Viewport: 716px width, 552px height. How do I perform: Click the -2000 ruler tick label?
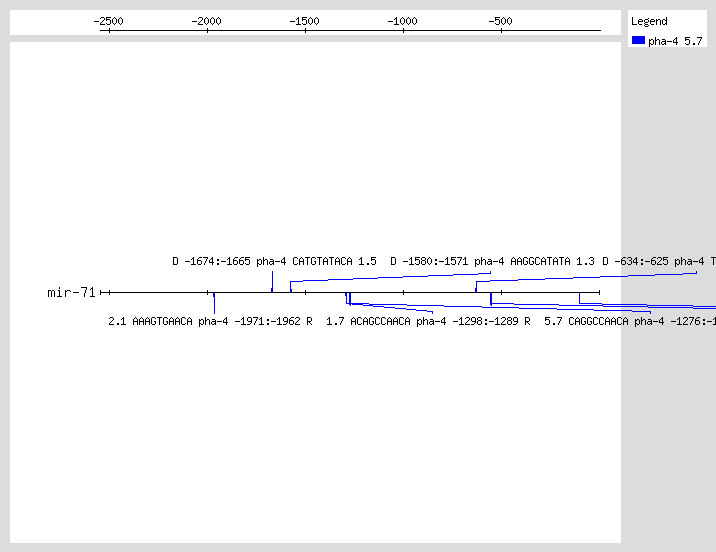[206, 21]
